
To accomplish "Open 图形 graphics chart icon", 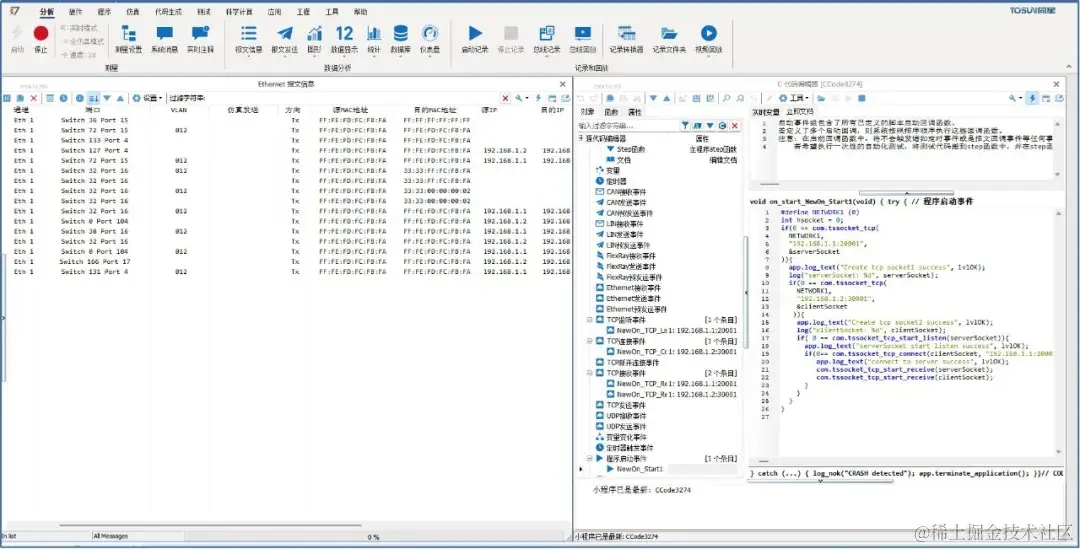I will [314, 39].
